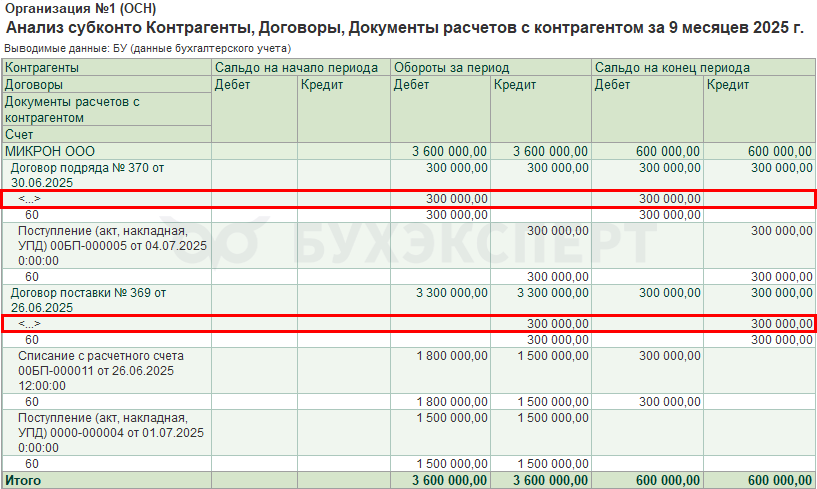Open Списание с расчетного счета 00БП-000011
Viewport: 817px width, 489px height.
coord(101,371)
